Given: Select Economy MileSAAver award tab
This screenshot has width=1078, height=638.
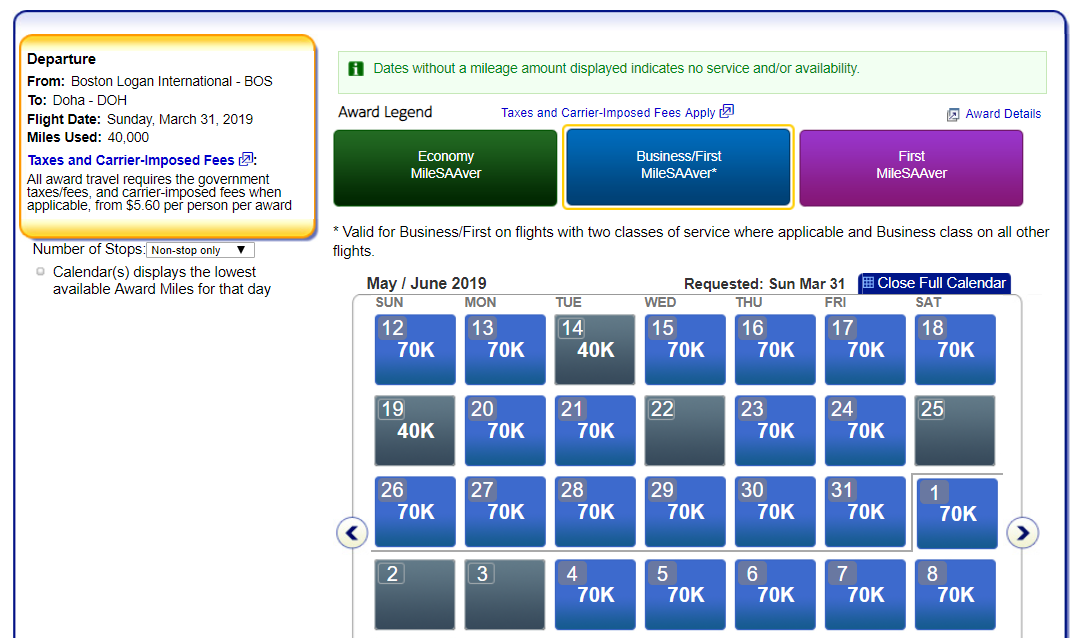Looking at the screenshot, I should pyautogui.click(x=446, y=168).
